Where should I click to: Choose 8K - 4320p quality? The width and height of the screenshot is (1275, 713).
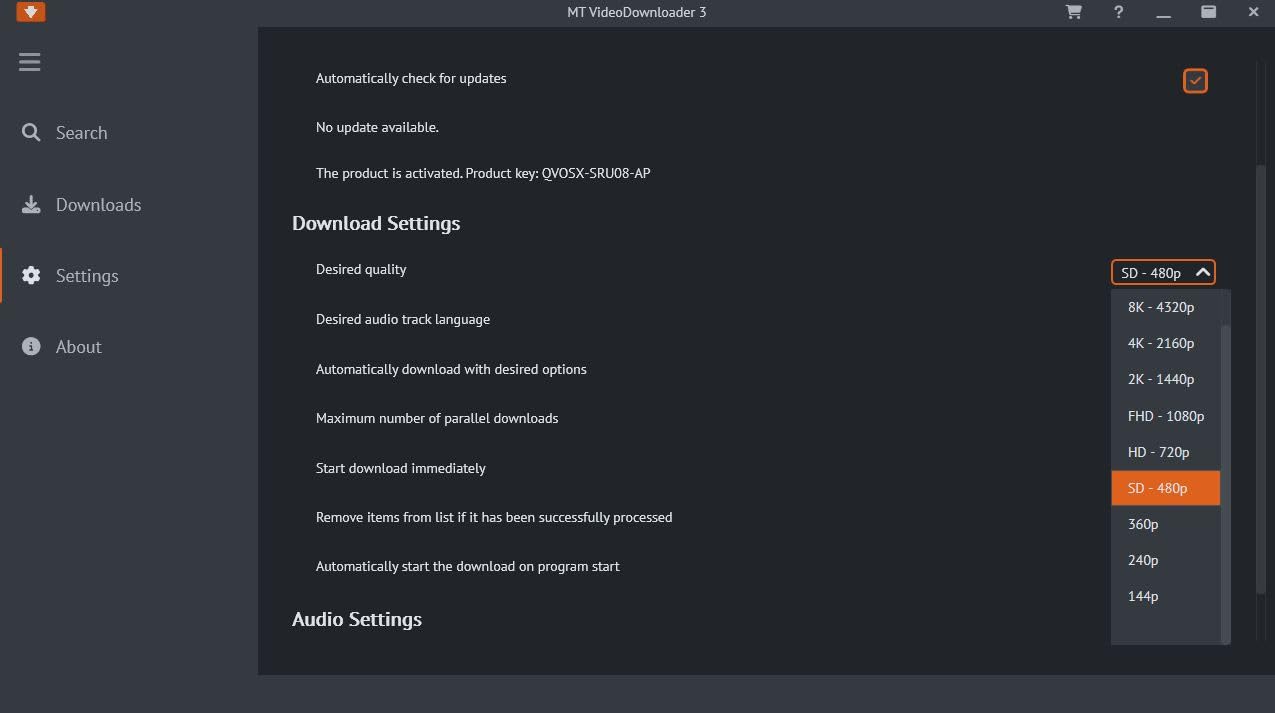tap(1165, 307)
